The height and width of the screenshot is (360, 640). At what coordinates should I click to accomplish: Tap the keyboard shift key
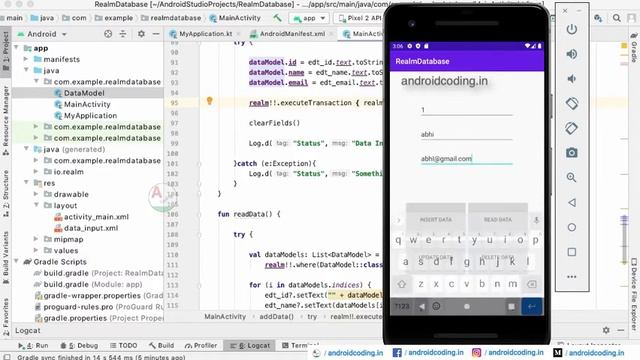[402, 284]
